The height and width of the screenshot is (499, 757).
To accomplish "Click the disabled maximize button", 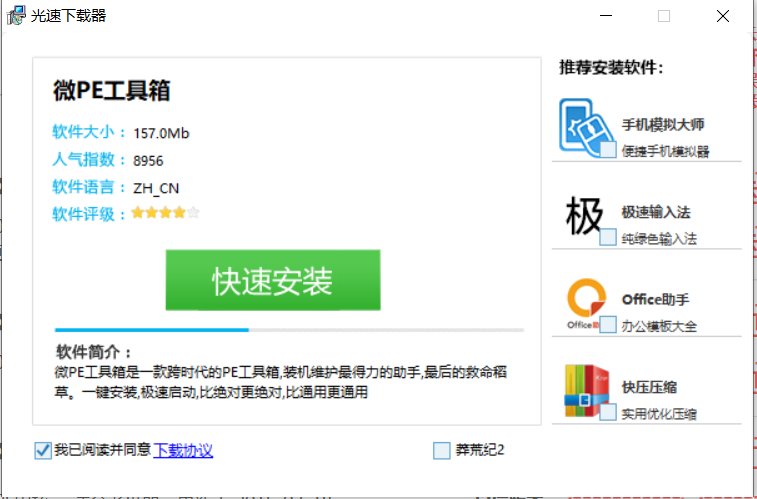I will click(x=664, y=16).
